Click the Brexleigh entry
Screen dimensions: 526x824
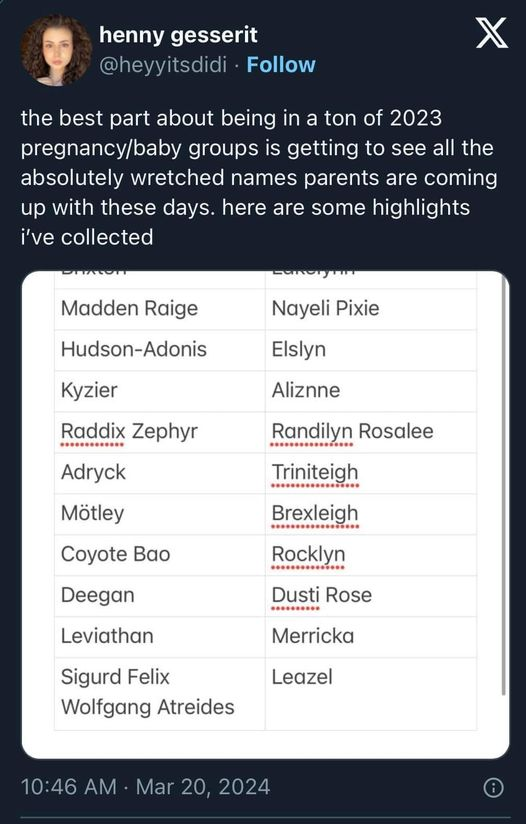coord(315,513)
